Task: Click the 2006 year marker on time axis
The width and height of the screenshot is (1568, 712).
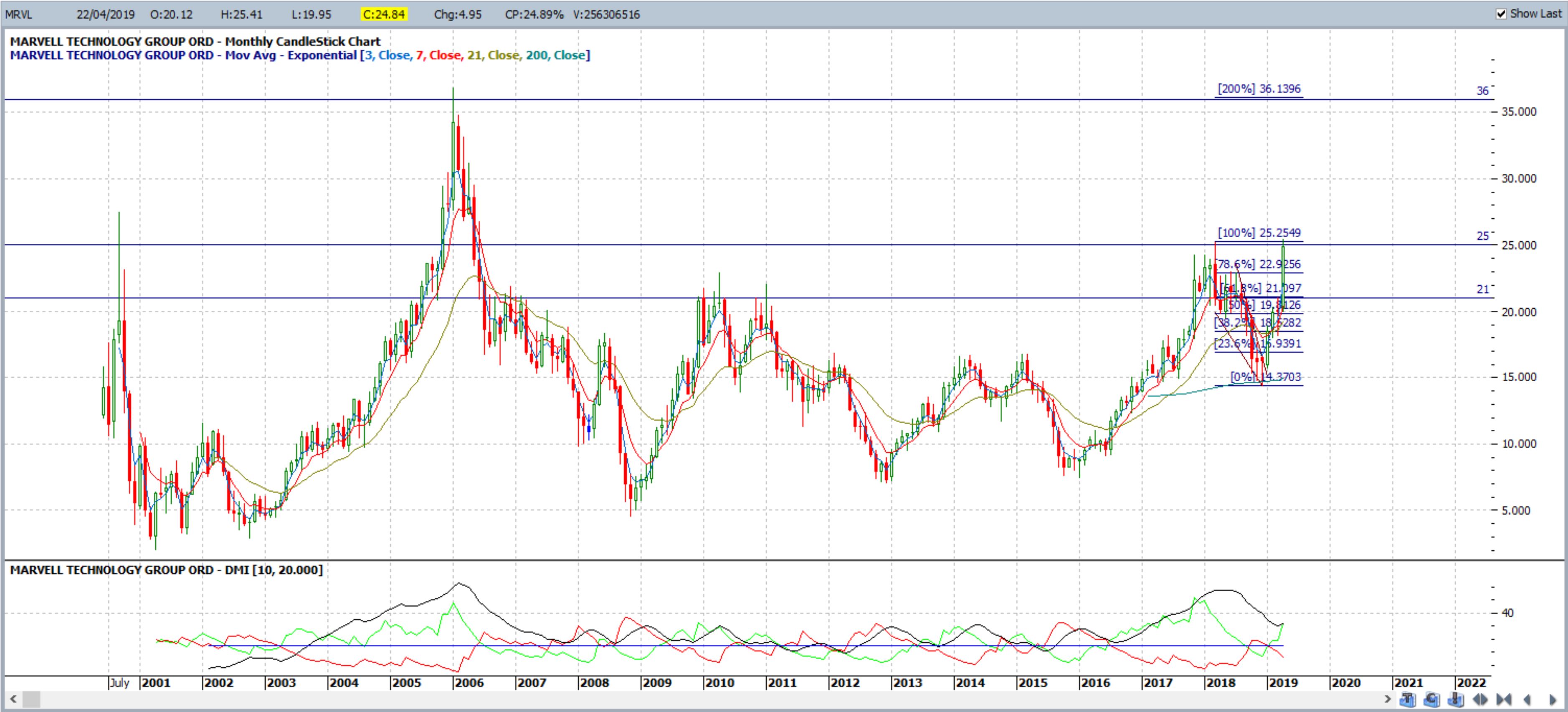Action: 469,683
